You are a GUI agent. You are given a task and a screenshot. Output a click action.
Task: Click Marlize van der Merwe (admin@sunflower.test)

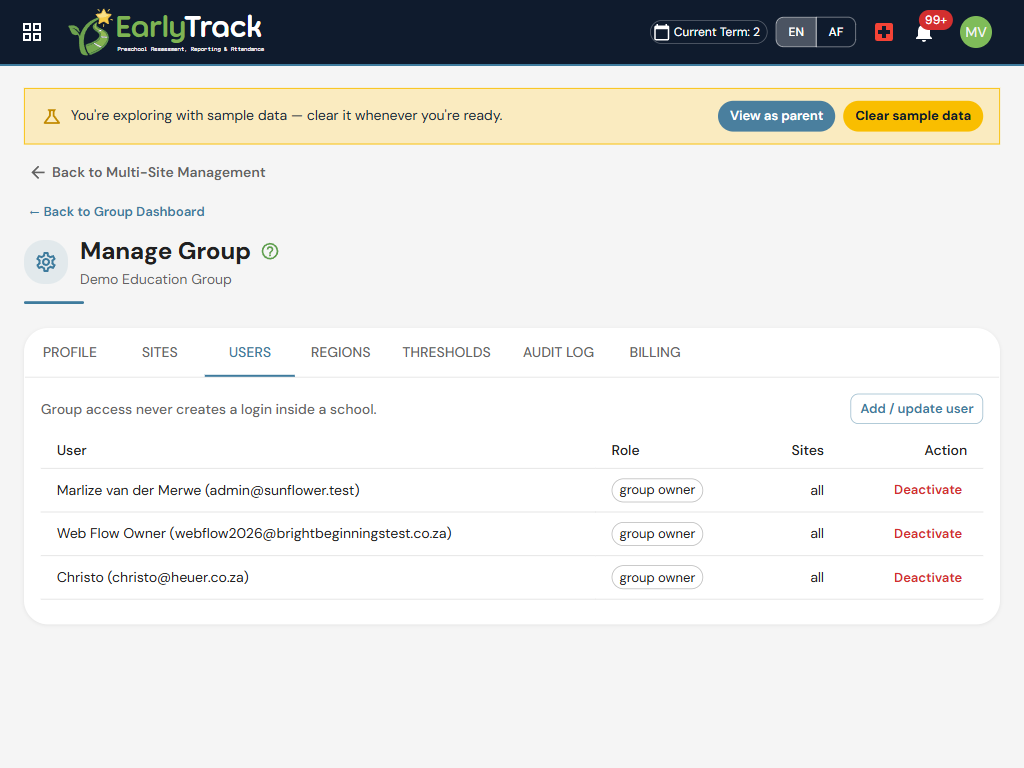pos(208,490)
